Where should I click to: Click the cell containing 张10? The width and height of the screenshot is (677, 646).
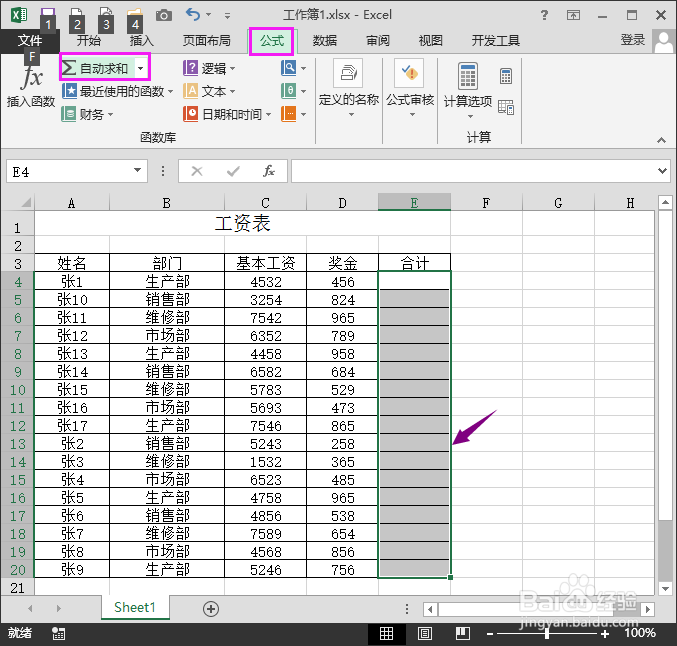coord(72,299)
